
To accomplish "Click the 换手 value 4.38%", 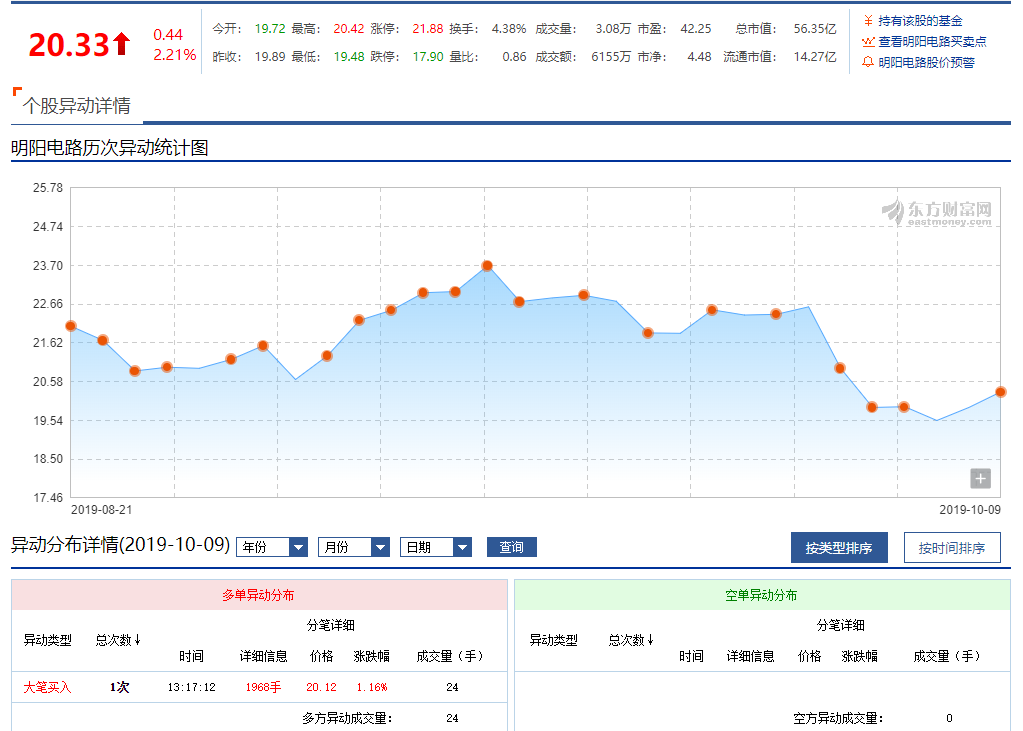I will tap(509, 29).
